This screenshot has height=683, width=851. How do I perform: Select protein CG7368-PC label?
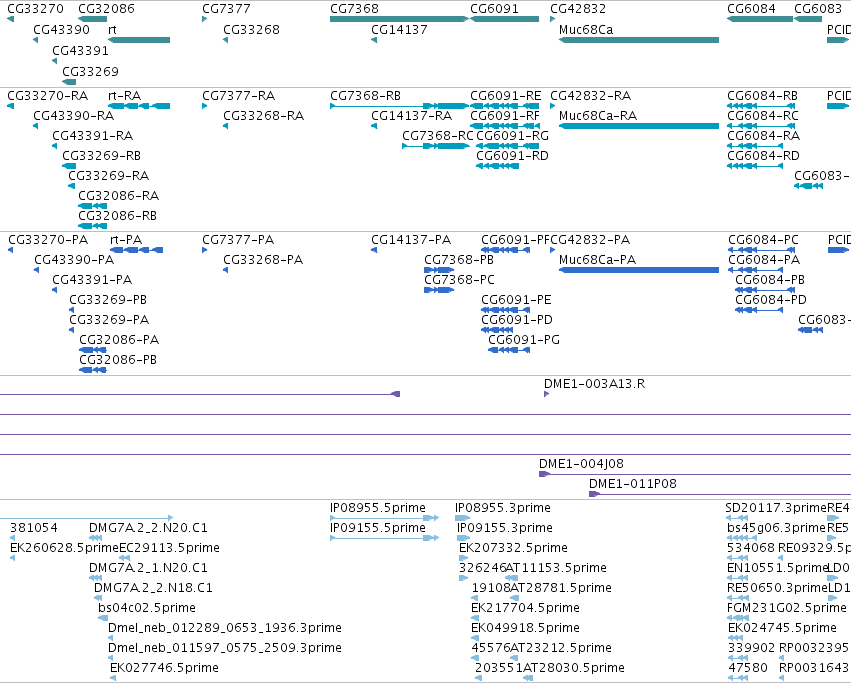(459, 280)
